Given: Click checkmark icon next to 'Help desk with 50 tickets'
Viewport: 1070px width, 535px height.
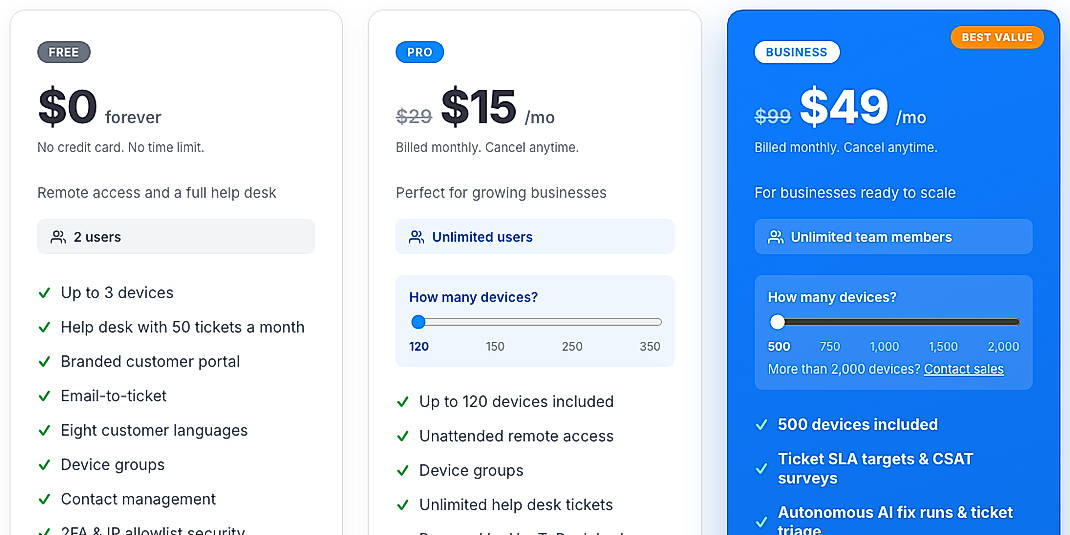Looking at the screenshot, I should pyautogui.click(x=44, y=328).
